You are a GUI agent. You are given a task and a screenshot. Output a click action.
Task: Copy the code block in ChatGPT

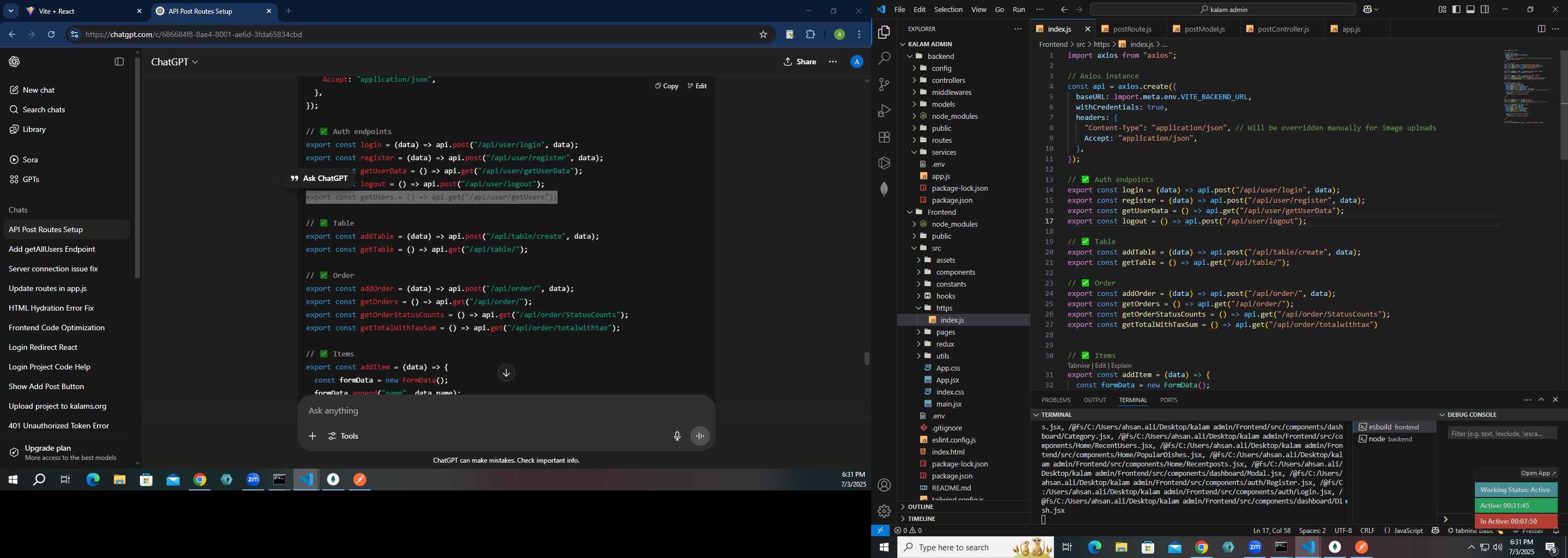coord(666,86)
